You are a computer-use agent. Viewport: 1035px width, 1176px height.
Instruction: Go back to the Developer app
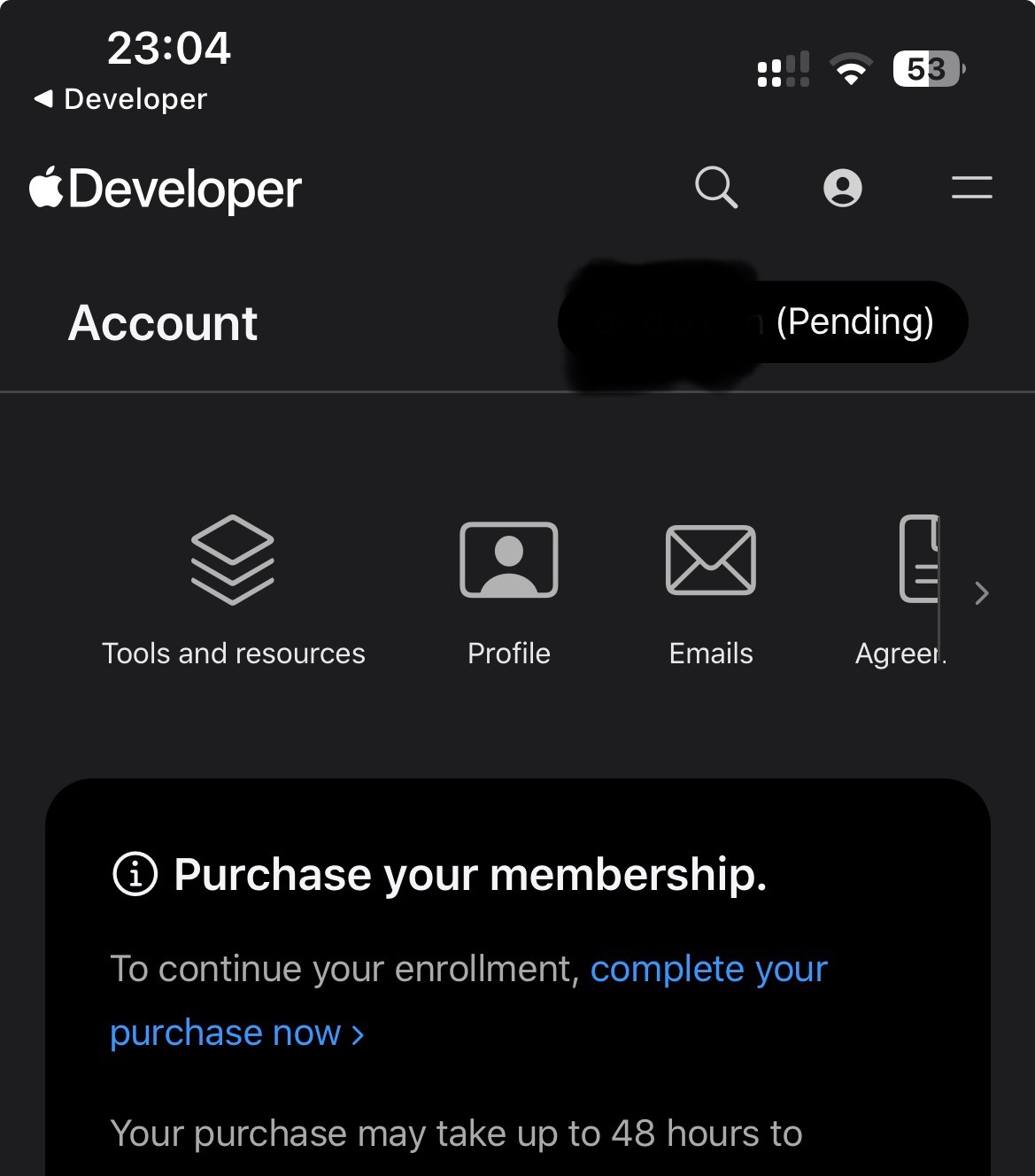click(x=120, y=99)
